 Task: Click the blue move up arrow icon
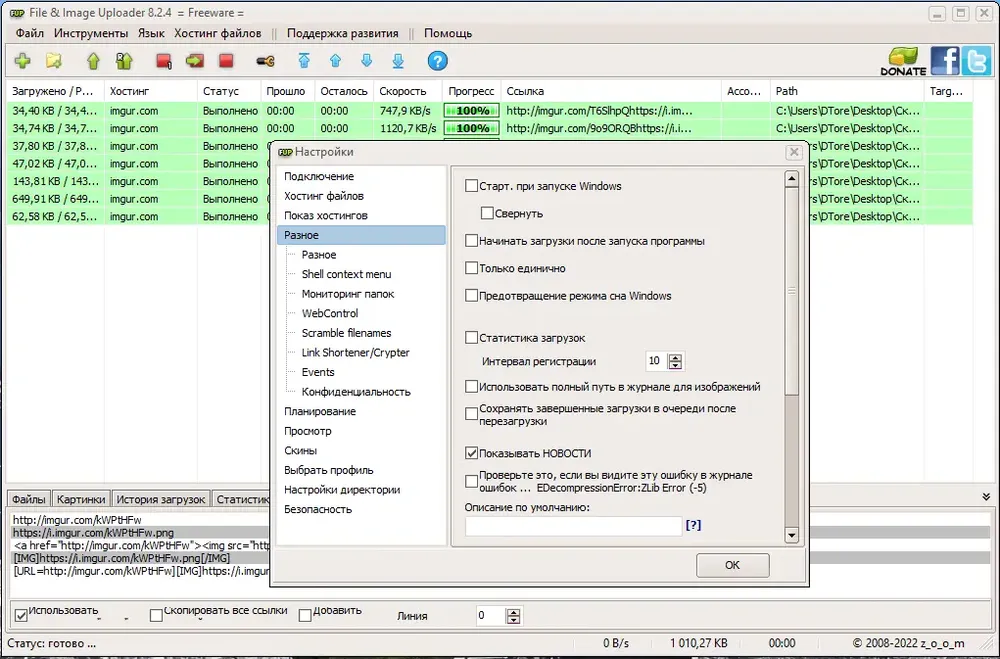pyautogui.click(x=335, y=61)
